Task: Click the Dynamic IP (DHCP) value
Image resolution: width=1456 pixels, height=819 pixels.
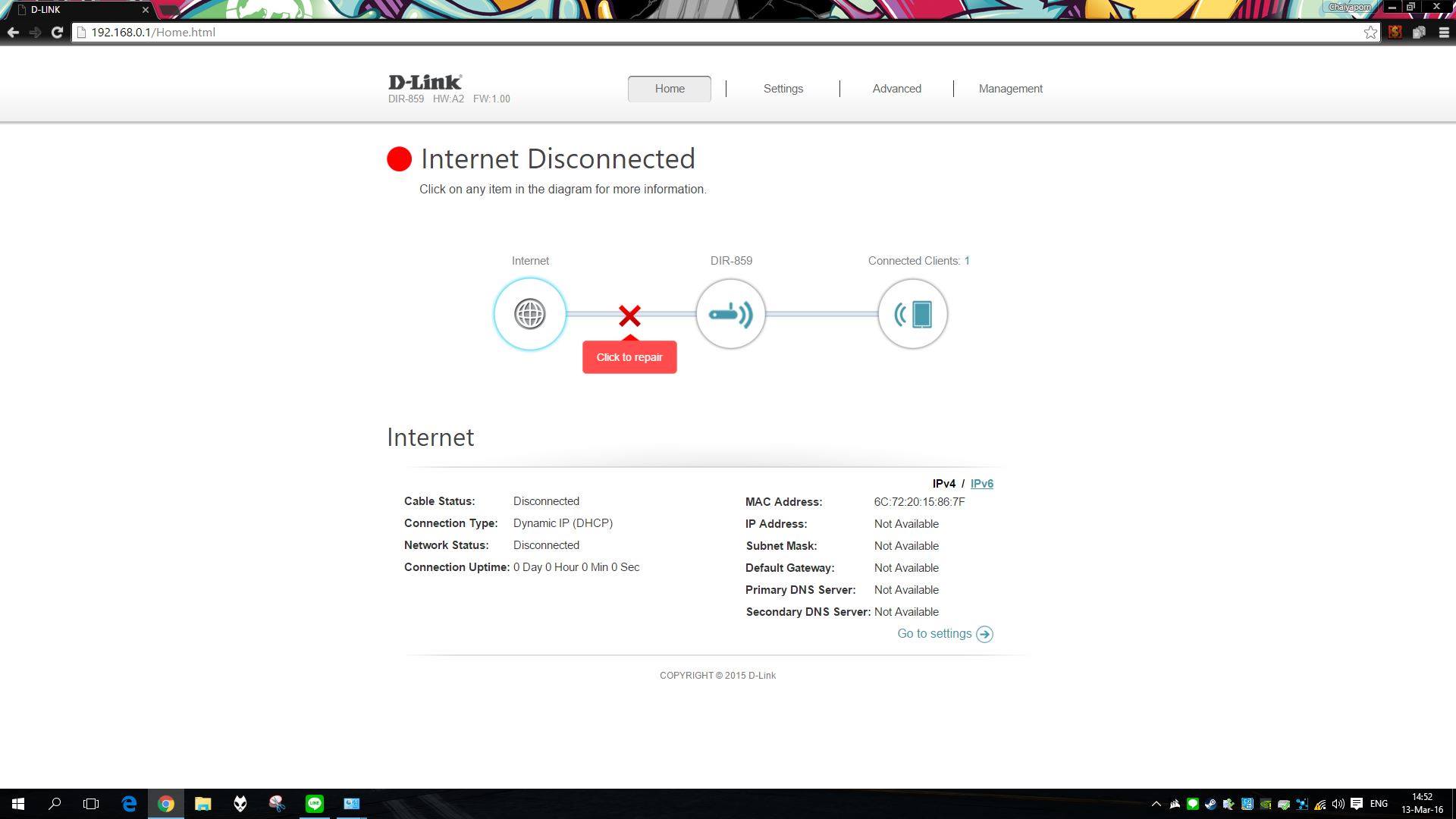Action: (x=563, y=523)
